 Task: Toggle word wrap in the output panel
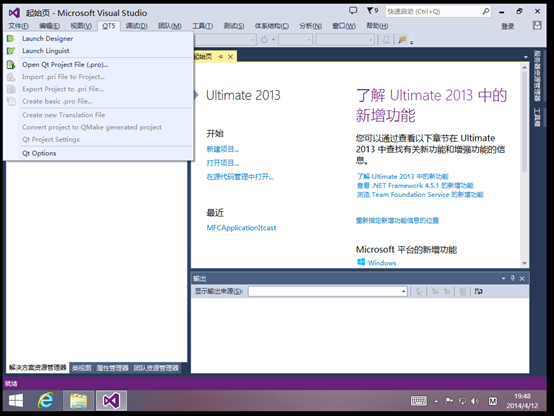pos(478,291)
